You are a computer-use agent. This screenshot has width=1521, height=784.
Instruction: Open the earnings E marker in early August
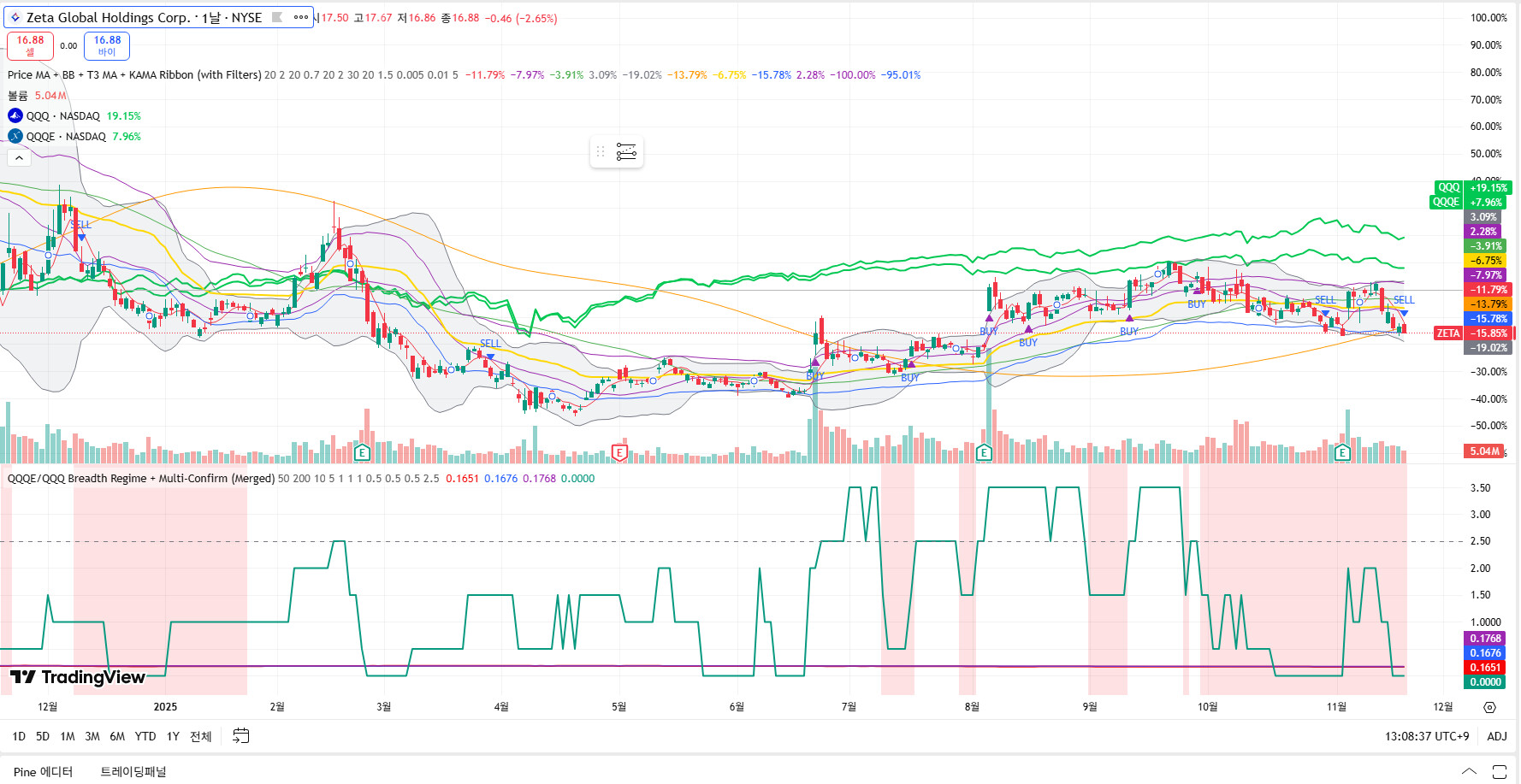984,452
